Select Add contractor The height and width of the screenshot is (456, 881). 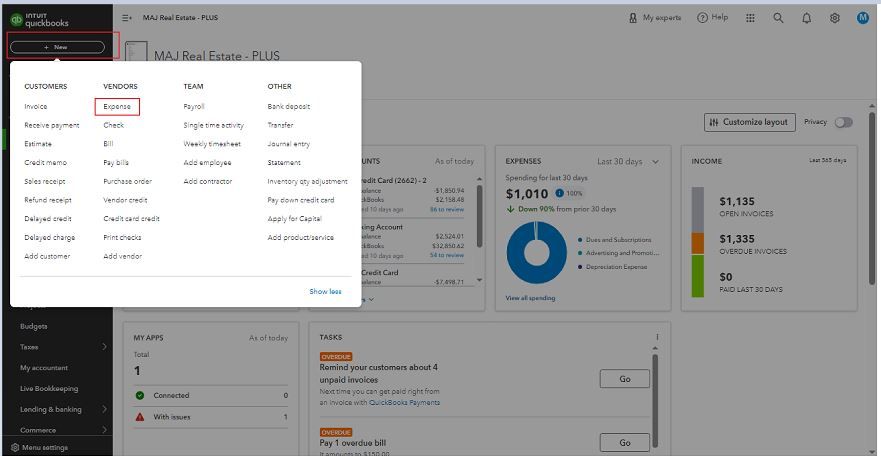[x=207, y=181]
